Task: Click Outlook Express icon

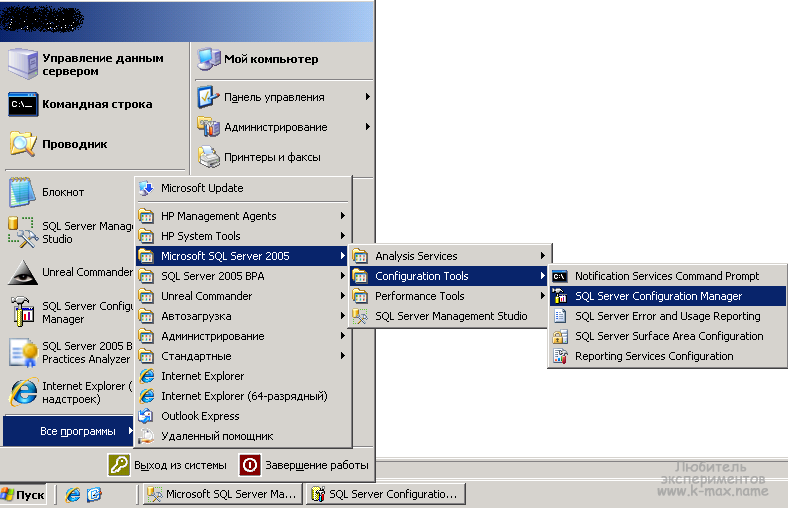Action: pyautogui.click(x=146, y=416)
